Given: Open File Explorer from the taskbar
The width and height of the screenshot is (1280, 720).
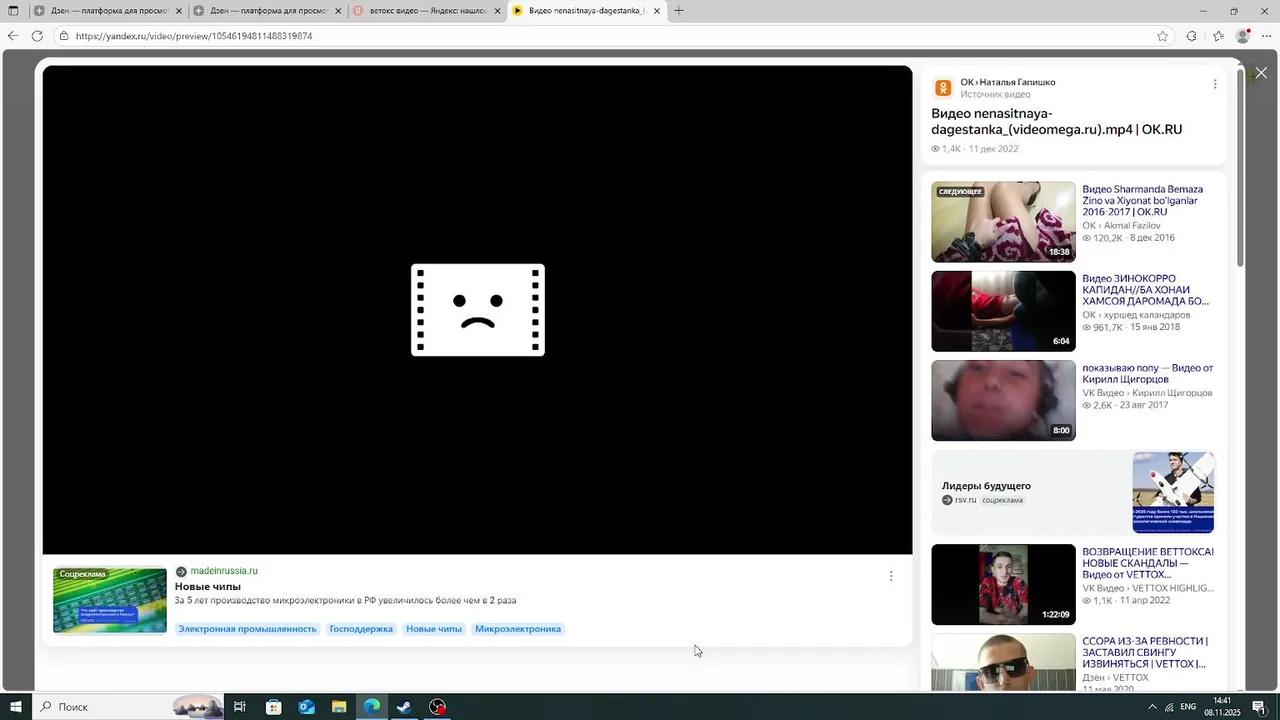Looking at the screenshot, I should click(x=339, y=707).
